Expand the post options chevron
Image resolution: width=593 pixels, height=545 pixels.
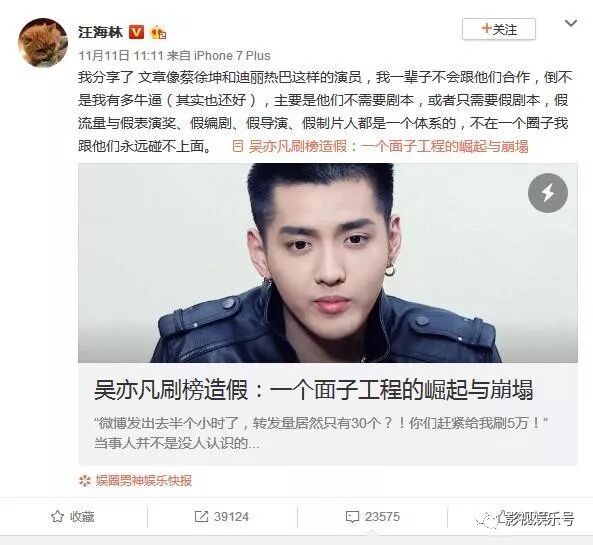pos(571,23)
